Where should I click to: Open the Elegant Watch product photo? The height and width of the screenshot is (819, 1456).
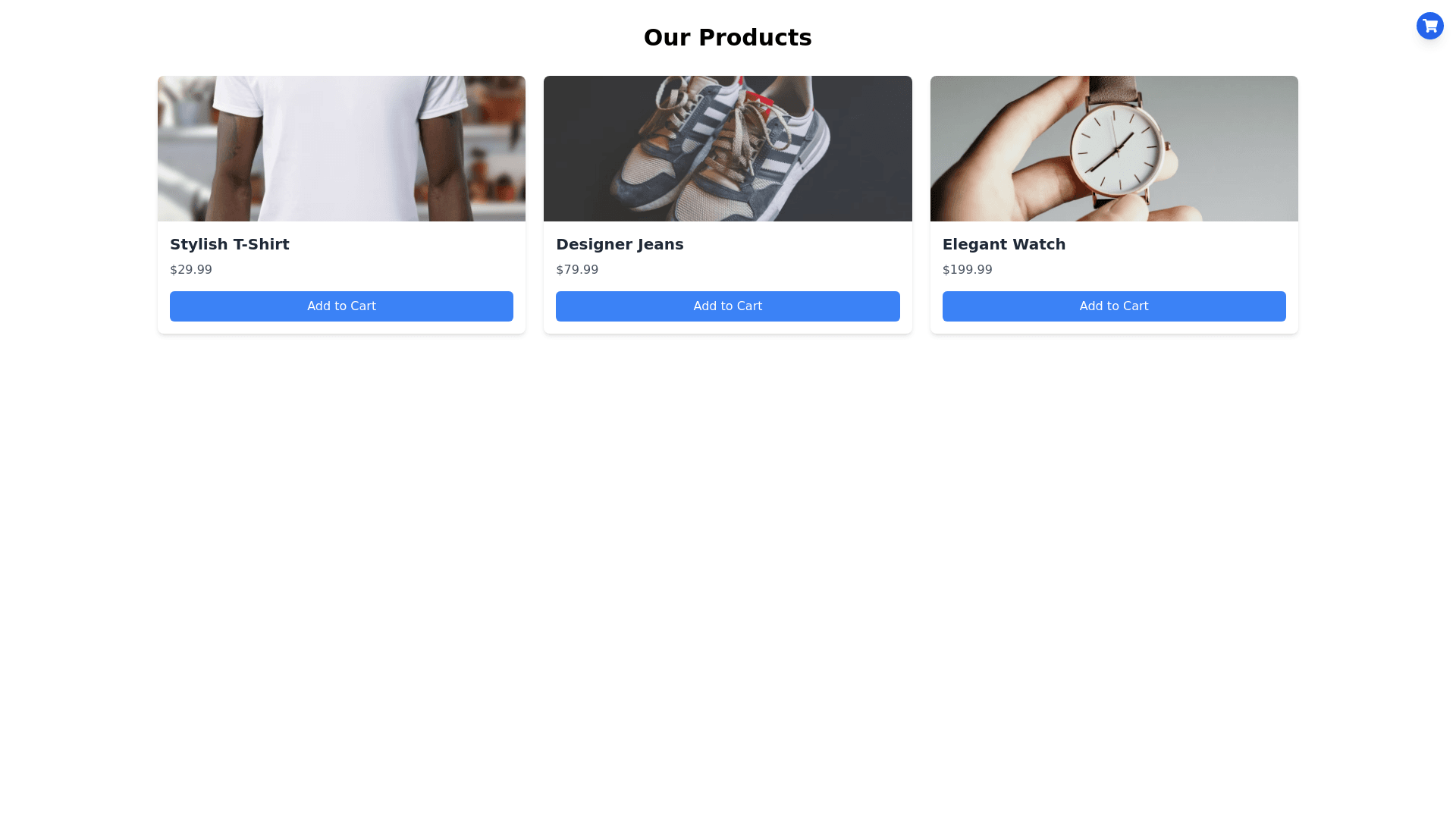[1114, 149]
